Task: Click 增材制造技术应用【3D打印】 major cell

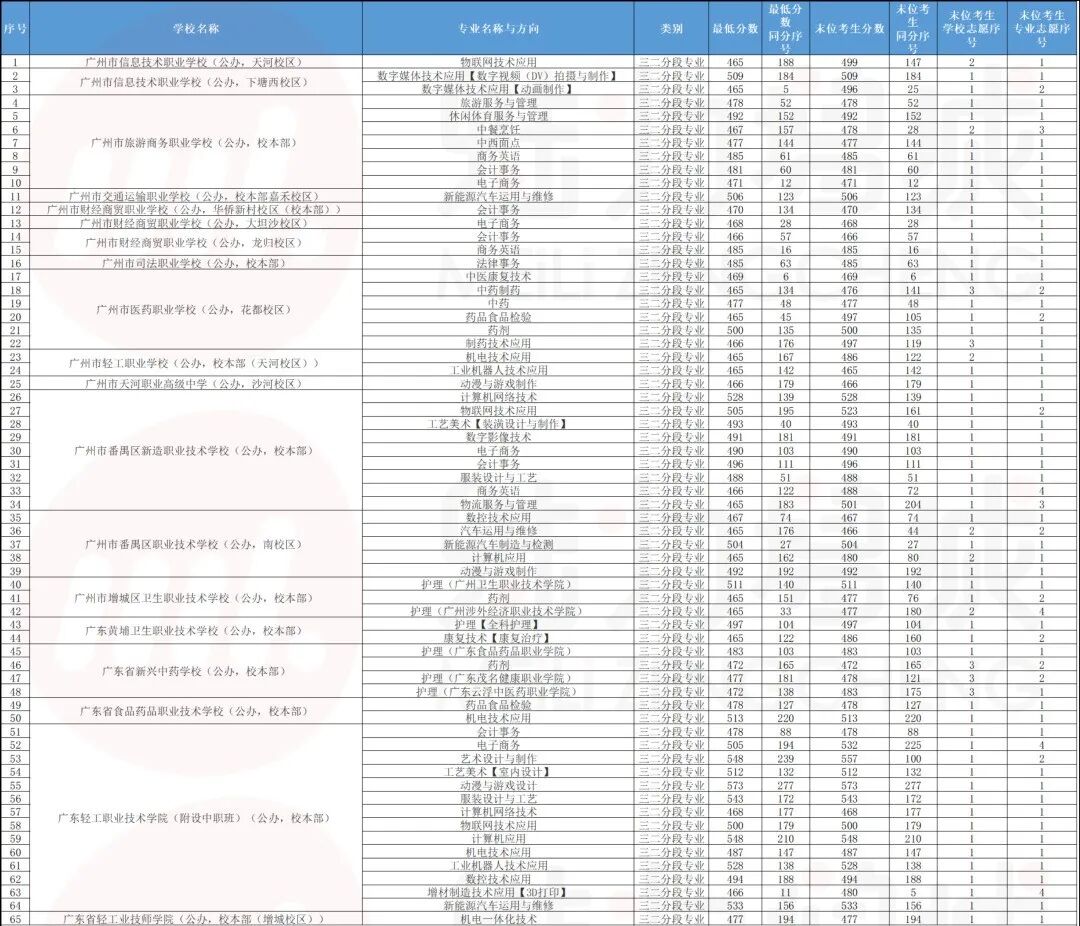Action: 499,892
